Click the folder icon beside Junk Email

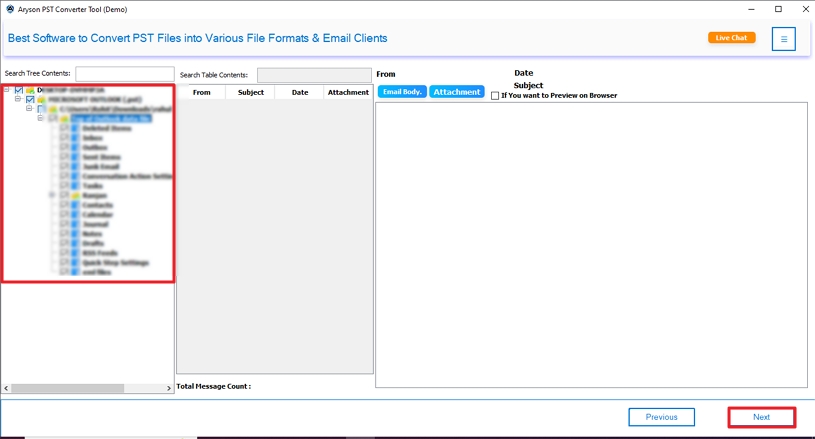(x=75, y=166)
